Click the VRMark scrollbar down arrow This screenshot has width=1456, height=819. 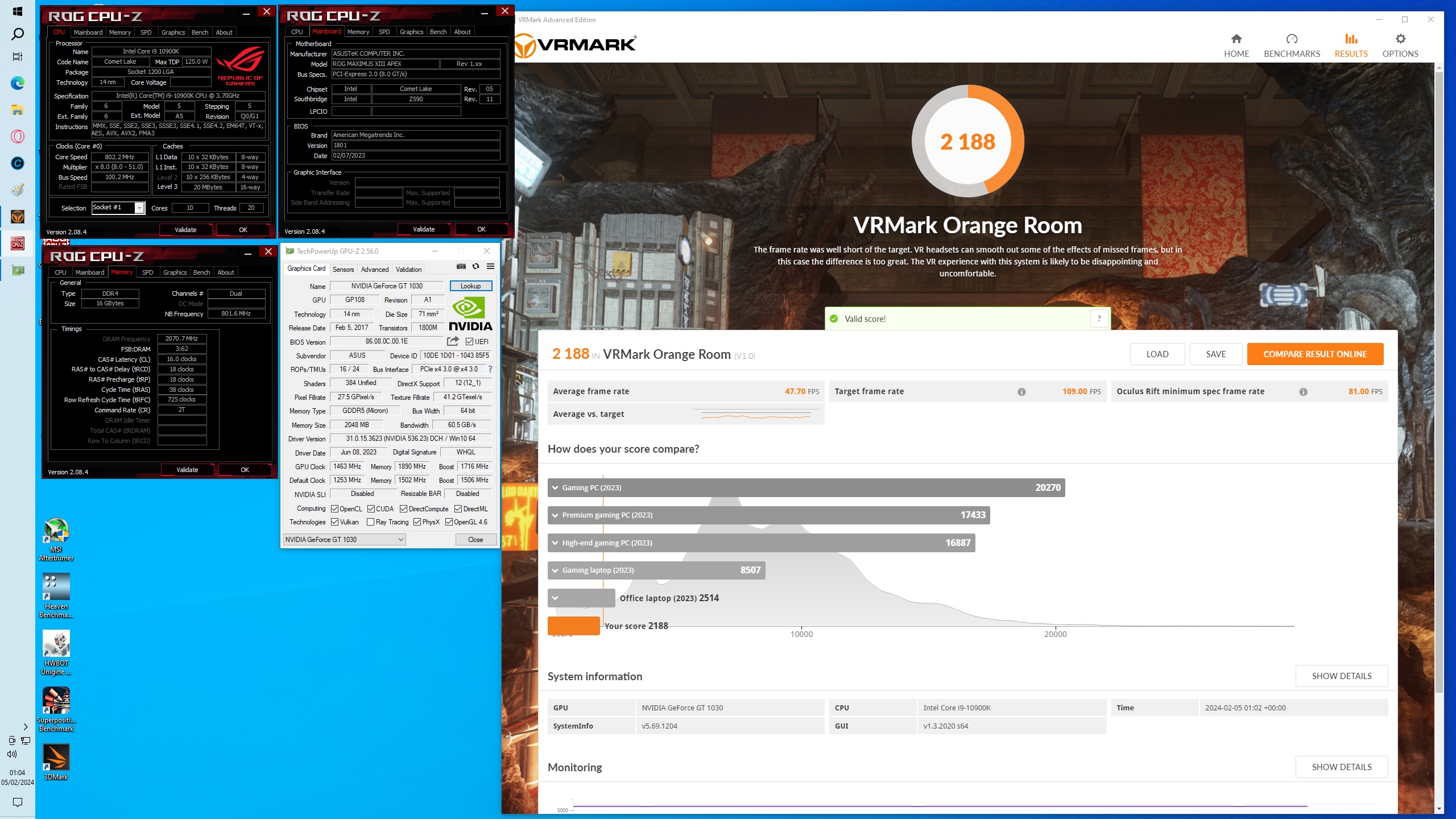pos(1439,809)
